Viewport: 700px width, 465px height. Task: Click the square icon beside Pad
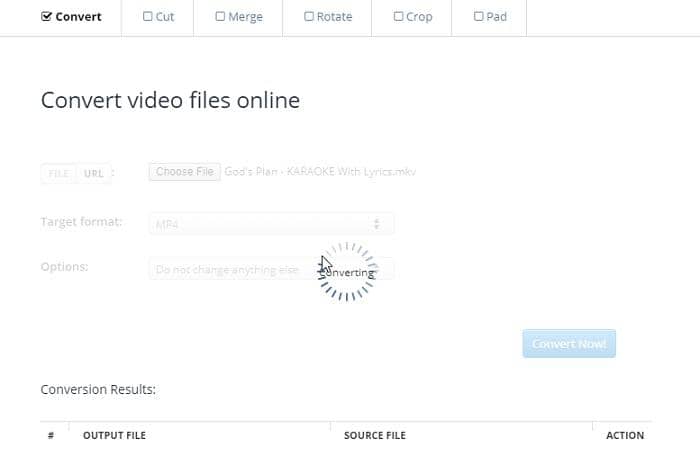(x=478, y=17)
